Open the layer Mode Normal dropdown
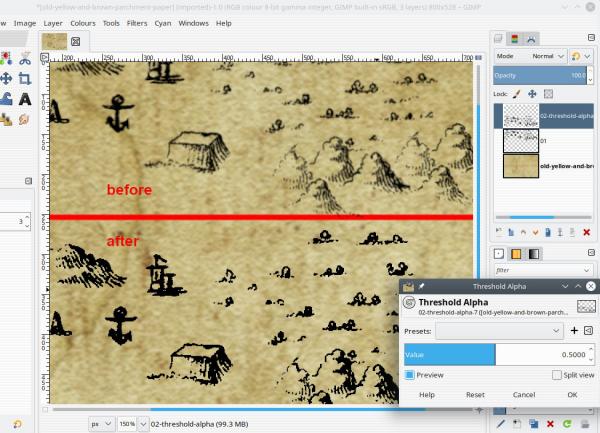The width and height of the screenshot is (600, 433). pos(530,56)
